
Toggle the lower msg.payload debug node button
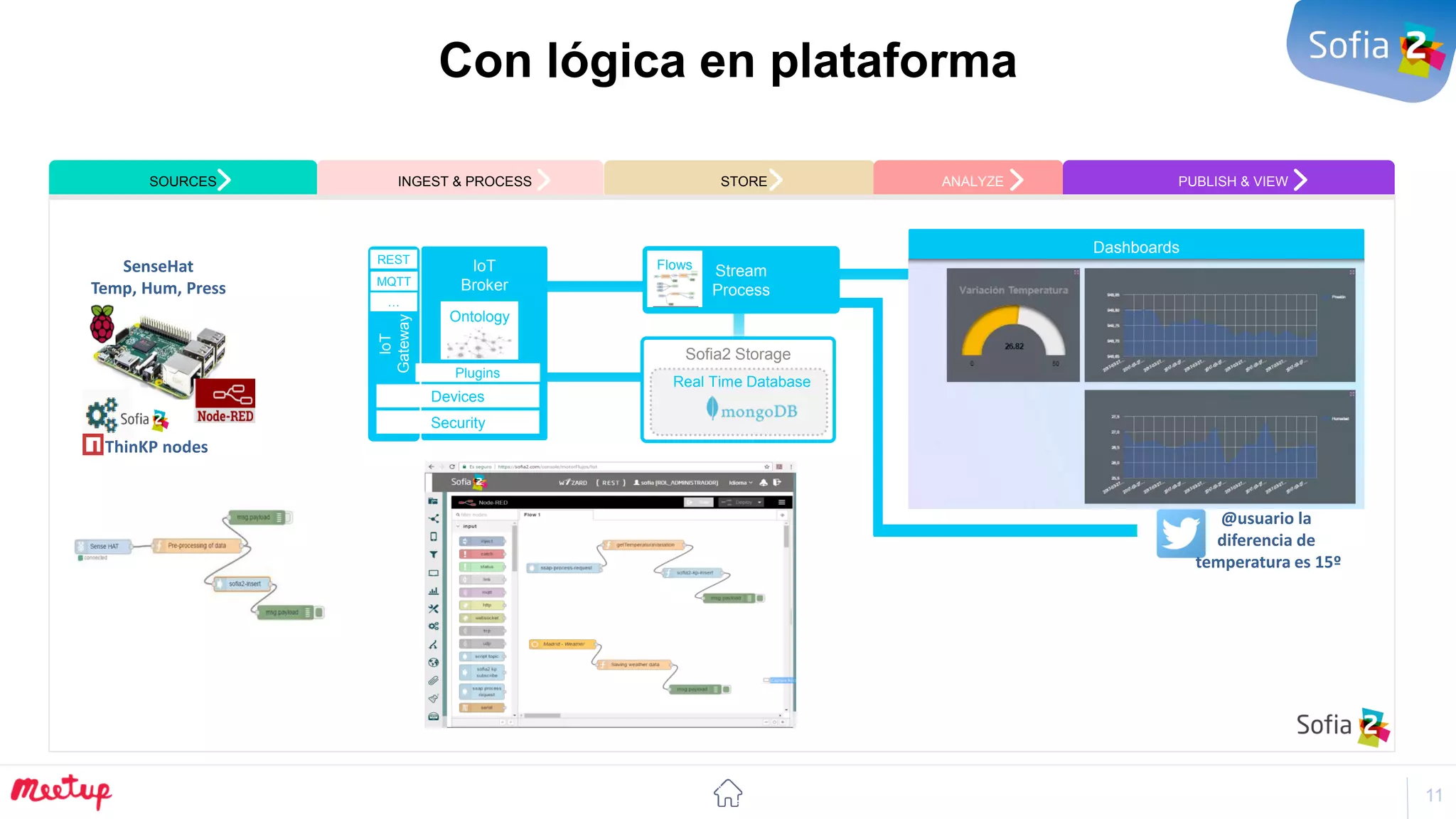(x=727, y=689)
